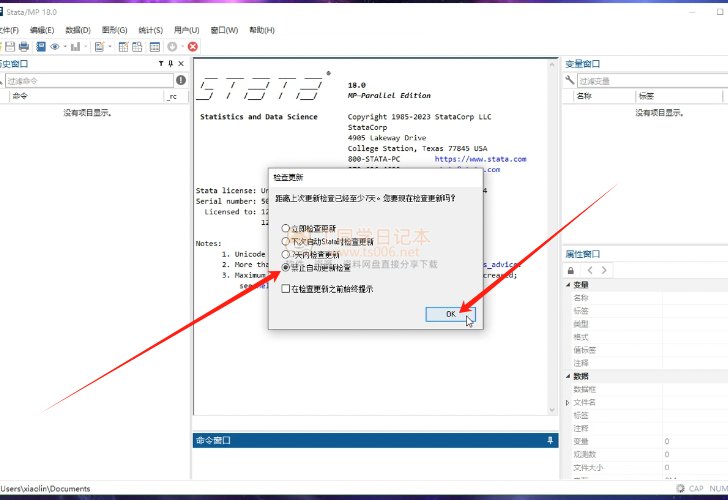Click the '值标签' row in Properties window
The width and height of the screenshot is (728, 500).
[x=645, y=350]
